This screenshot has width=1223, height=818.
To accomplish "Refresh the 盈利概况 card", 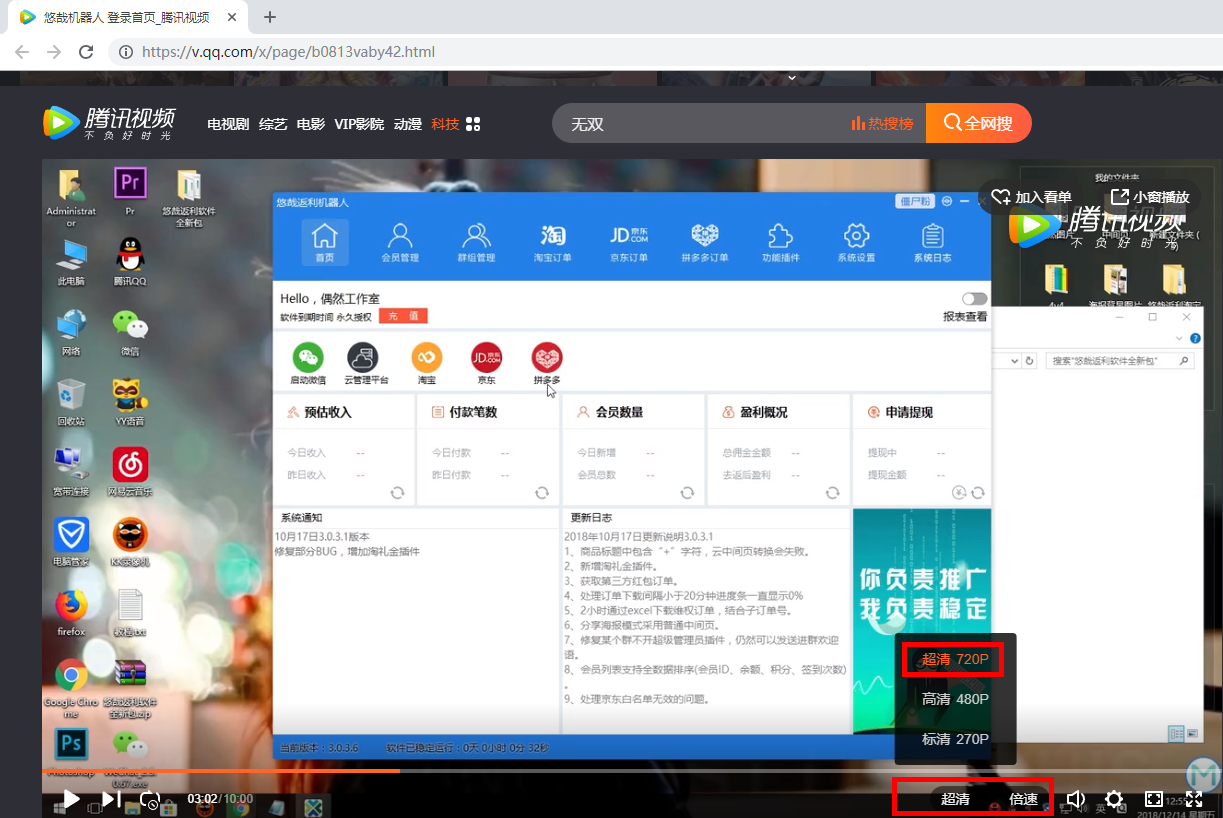I will [832, 493].
